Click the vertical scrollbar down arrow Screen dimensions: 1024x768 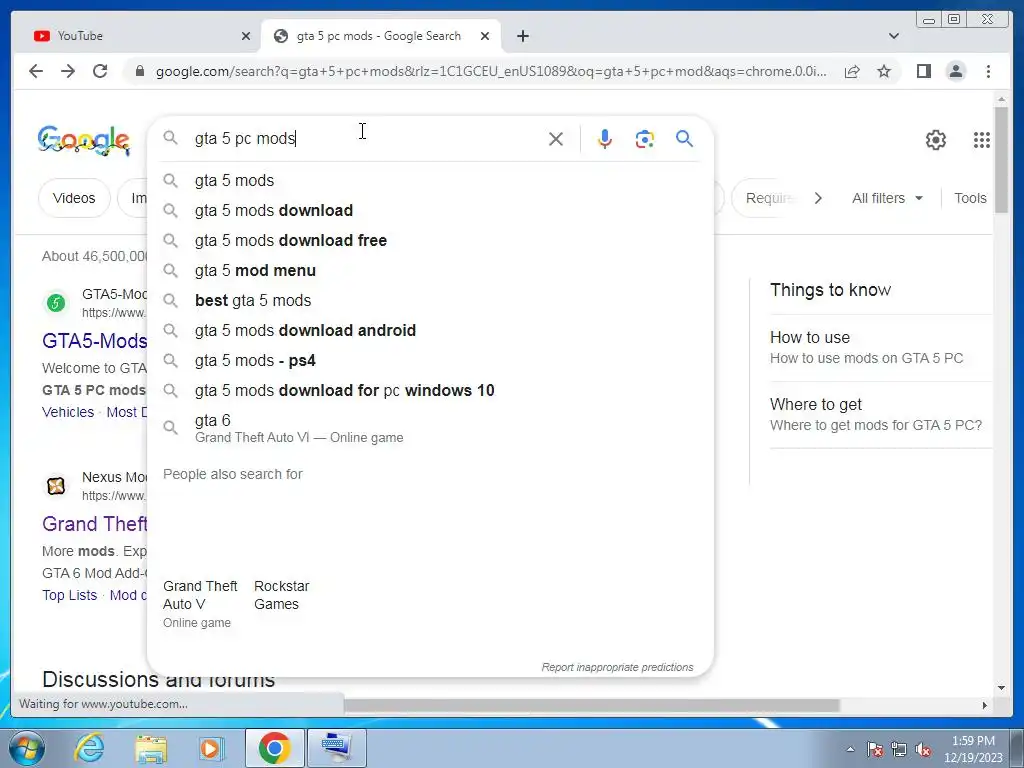[x=1002, y=688]
